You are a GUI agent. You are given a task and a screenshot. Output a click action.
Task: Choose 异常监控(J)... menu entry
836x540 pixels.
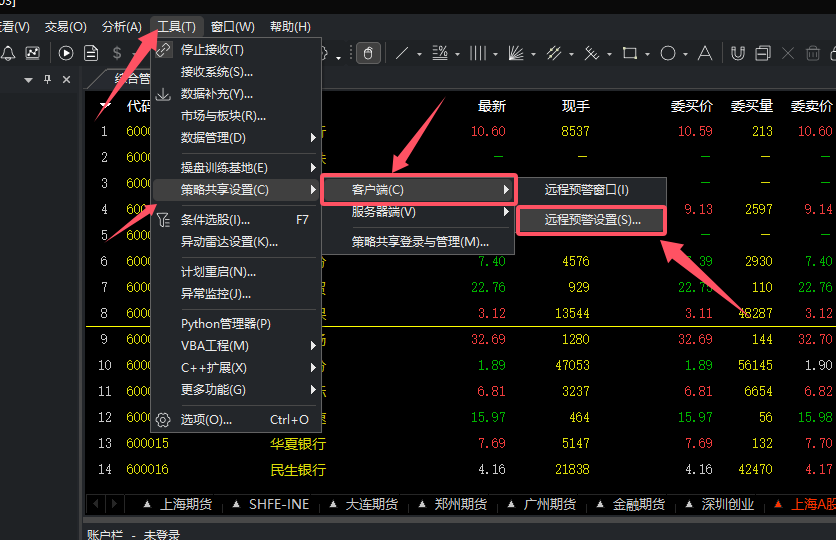click(x=237, y=293)
